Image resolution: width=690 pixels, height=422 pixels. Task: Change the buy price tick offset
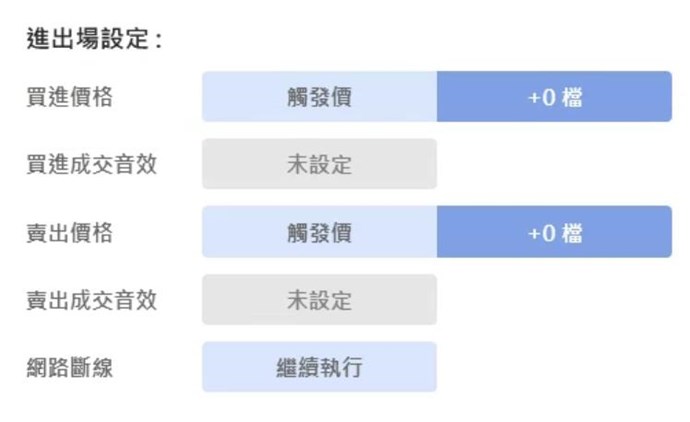coord(554,97)
